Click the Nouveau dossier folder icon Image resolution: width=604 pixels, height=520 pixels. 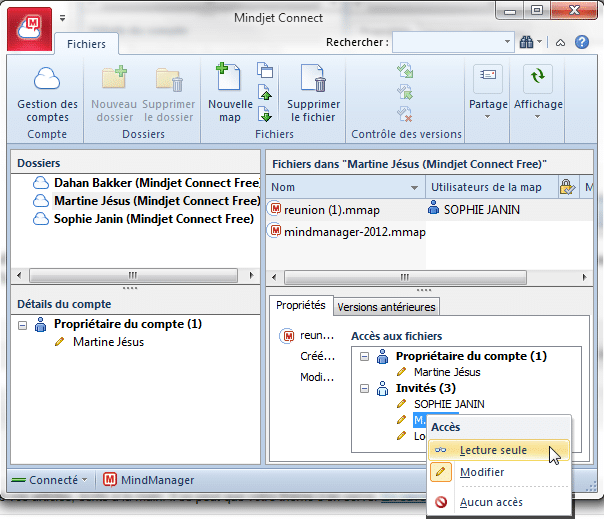coord(114,78)
